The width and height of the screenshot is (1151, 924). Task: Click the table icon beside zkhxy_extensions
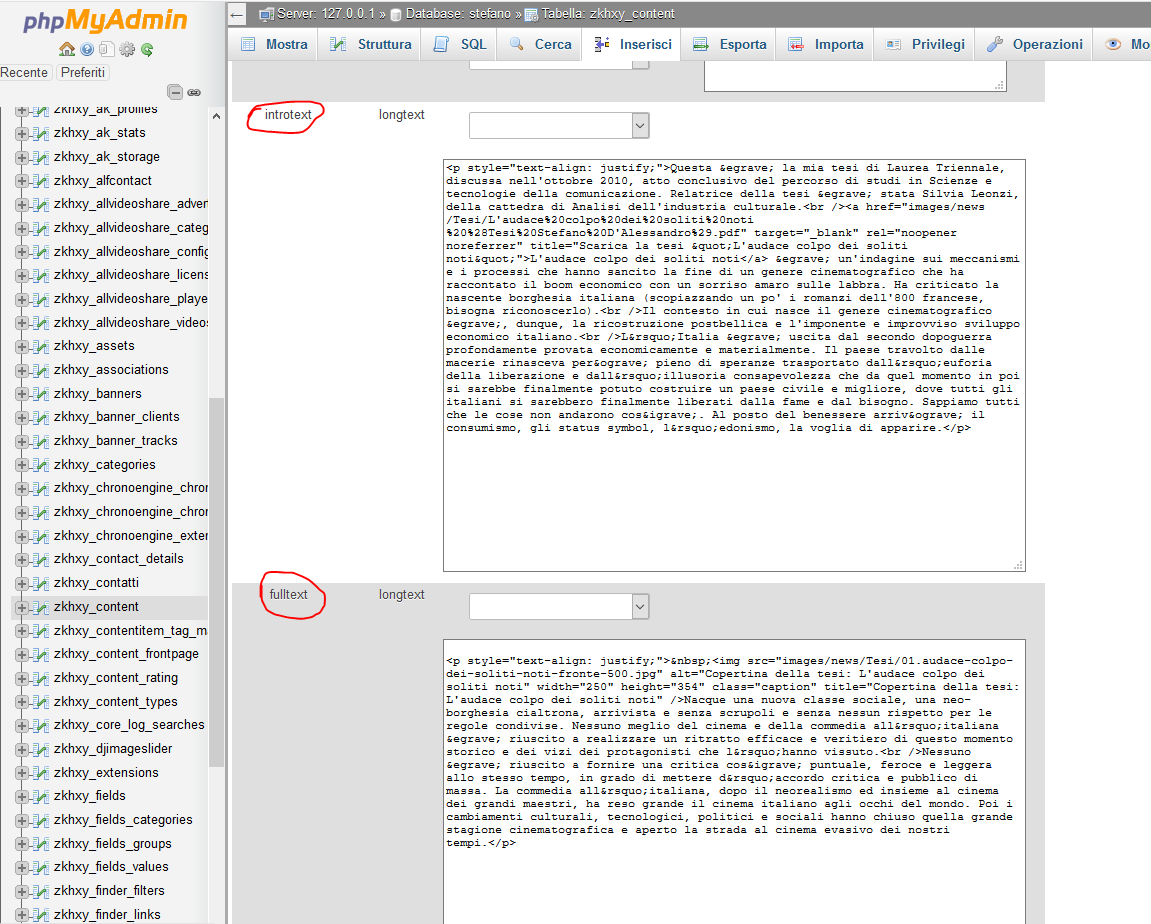click(41, 773)
